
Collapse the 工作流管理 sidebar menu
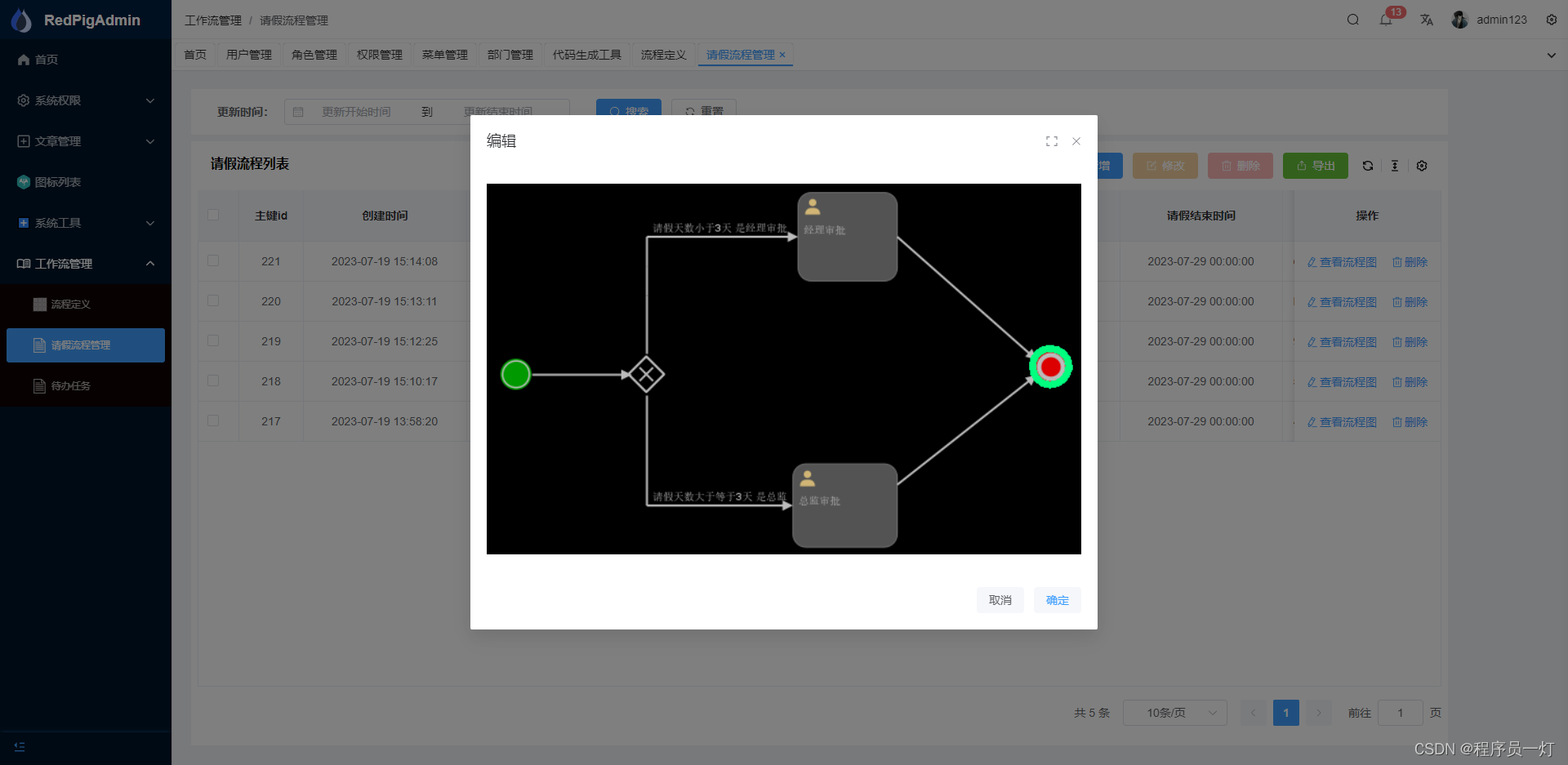pos(86,264)
